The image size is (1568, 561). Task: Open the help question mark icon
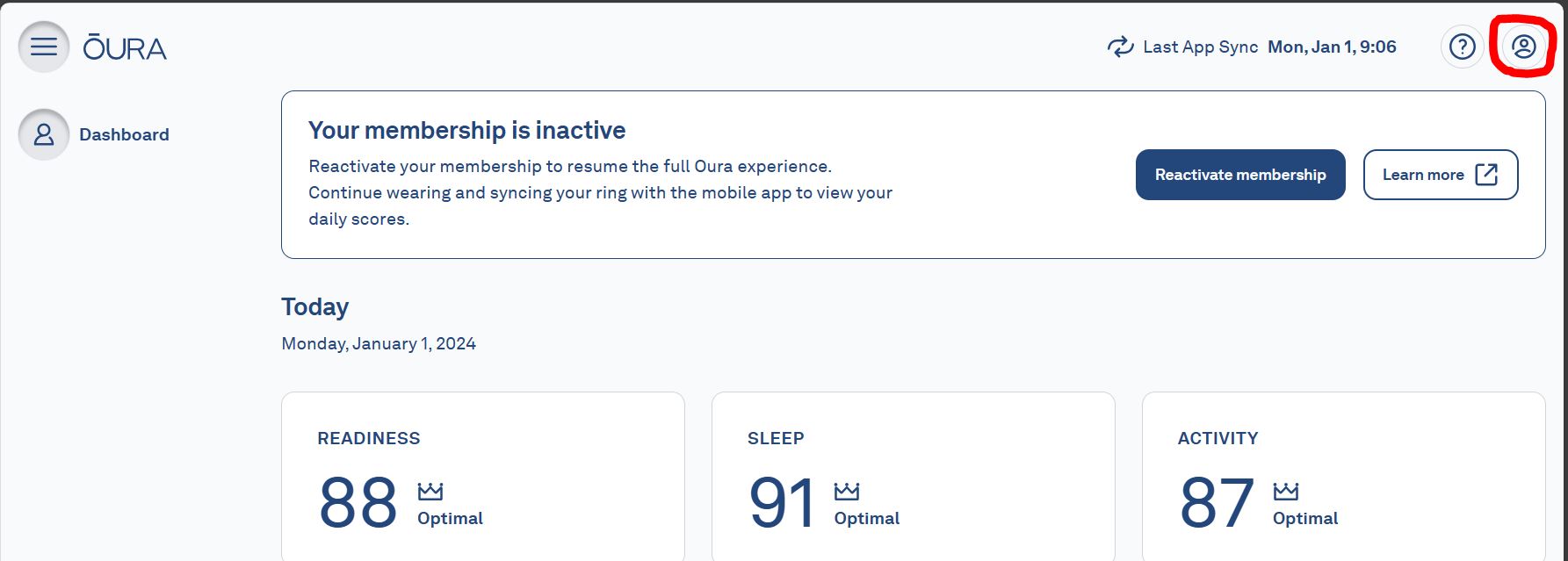point(1463,47)
